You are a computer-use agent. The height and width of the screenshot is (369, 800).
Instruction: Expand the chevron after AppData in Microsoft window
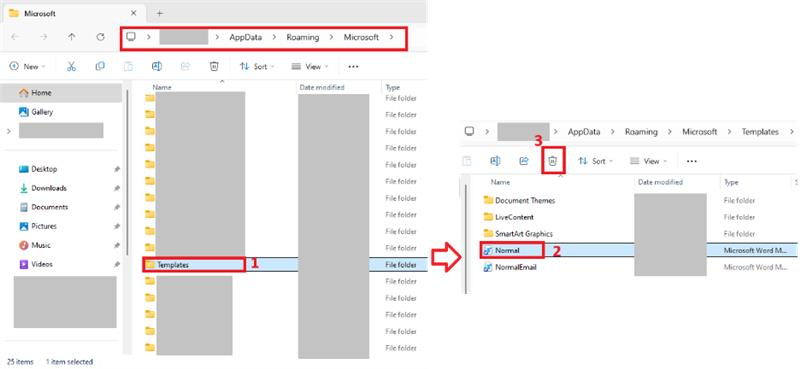tap(274, 37)
